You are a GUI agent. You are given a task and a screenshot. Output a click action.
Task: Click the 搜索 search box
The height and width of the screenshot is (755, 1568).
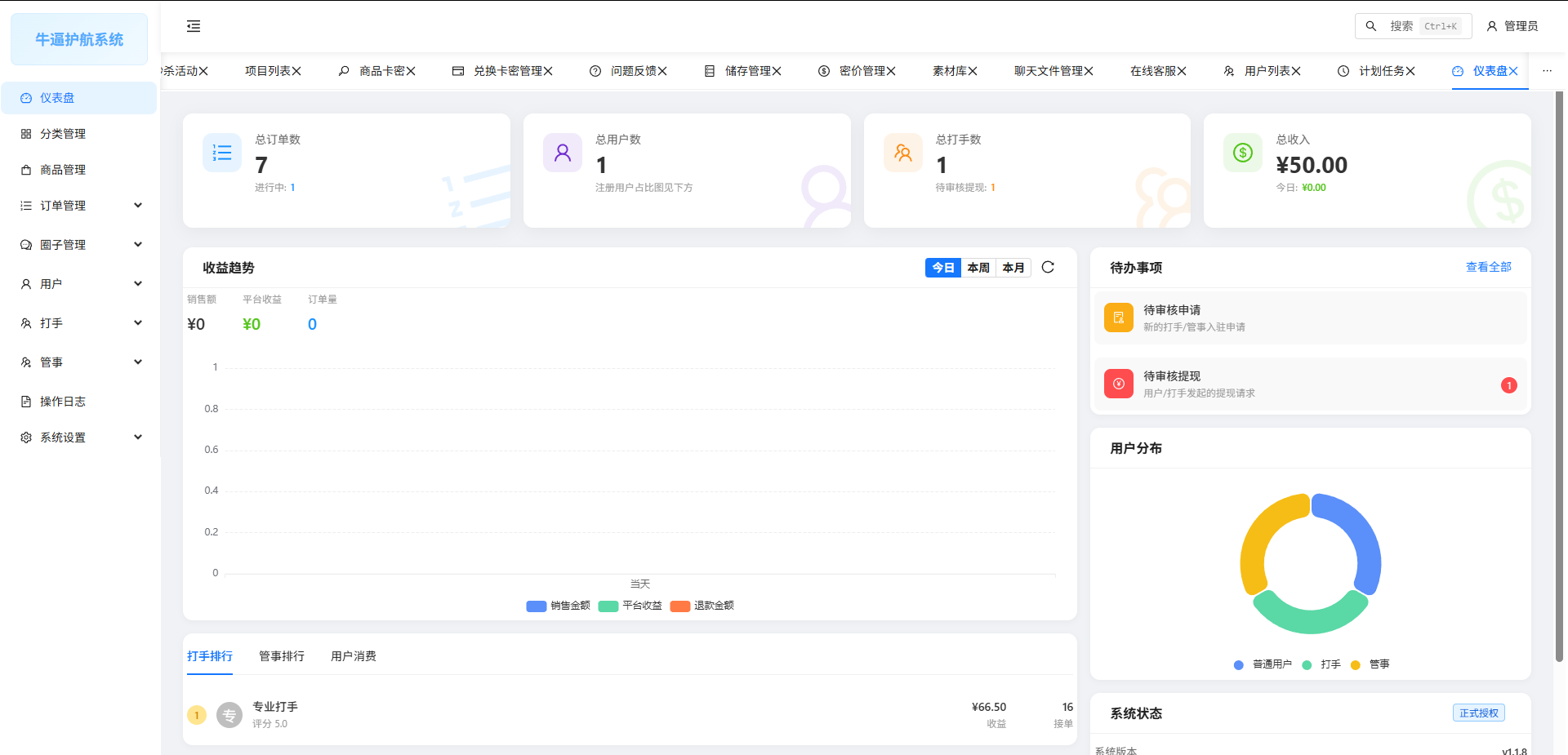point(1413,26)
